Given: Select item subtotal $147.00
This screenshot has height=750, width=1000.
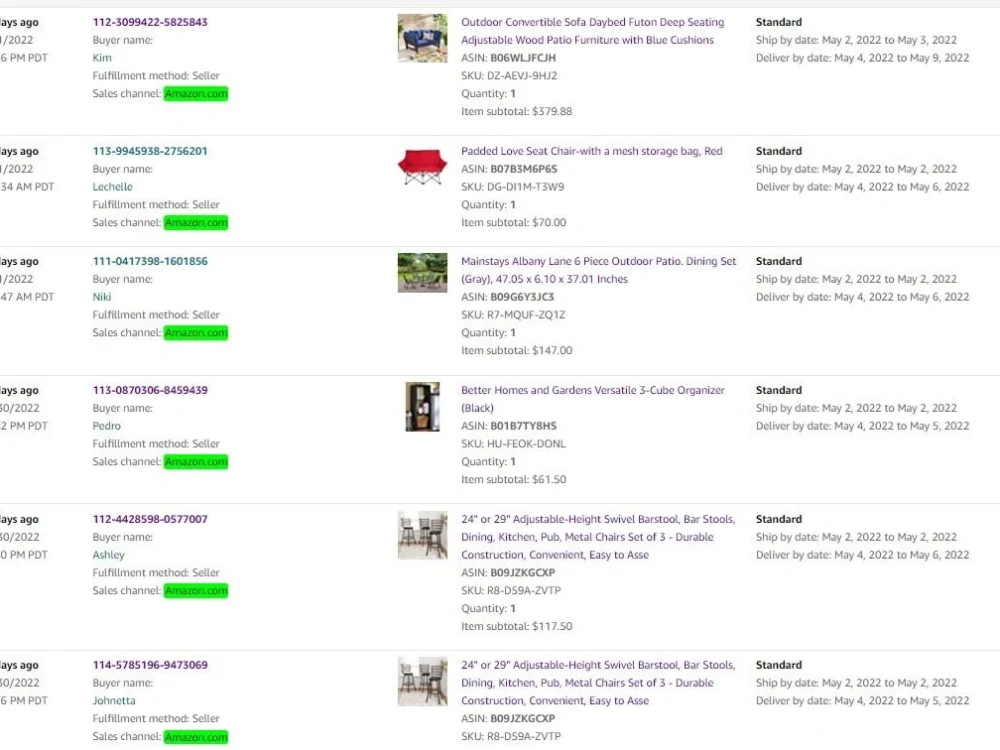Looking at the screenshot, I should 552,350.
